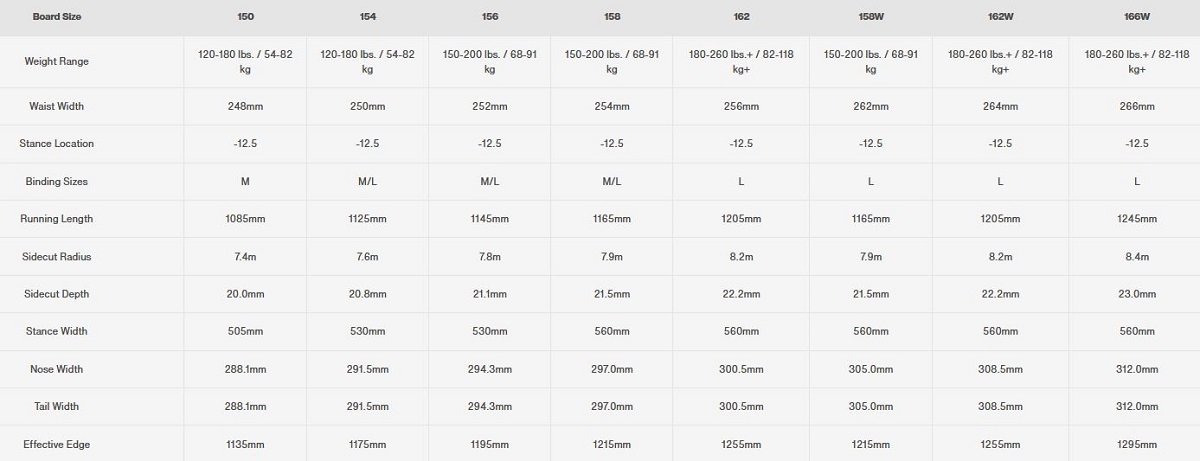Click the 8.4m sidecut radius value

pos(1137,257)
